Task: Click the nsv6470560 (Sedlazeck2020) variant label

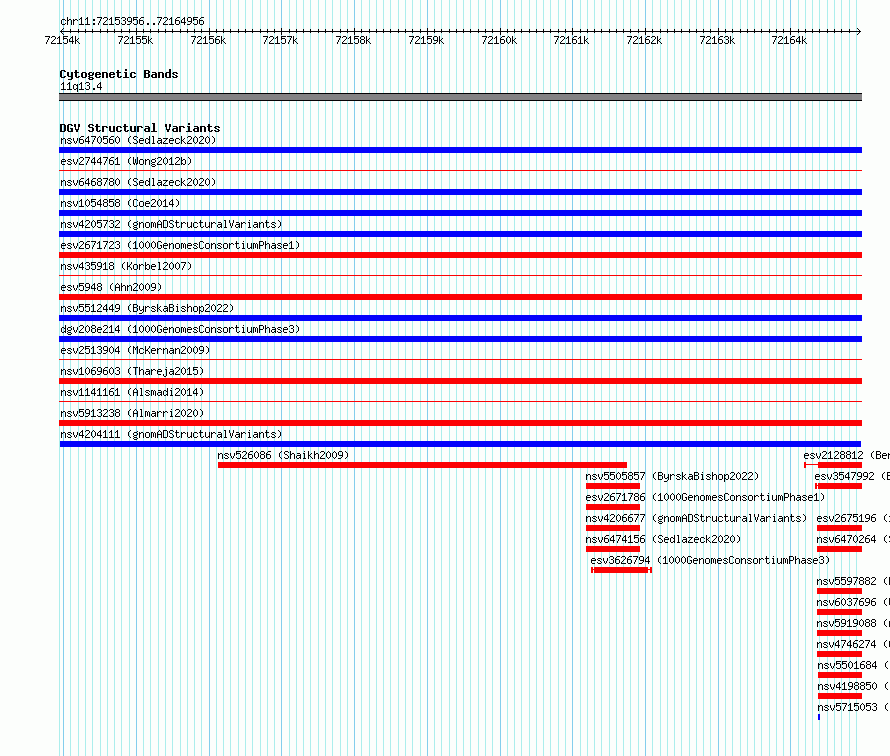Action: [138, 140]
